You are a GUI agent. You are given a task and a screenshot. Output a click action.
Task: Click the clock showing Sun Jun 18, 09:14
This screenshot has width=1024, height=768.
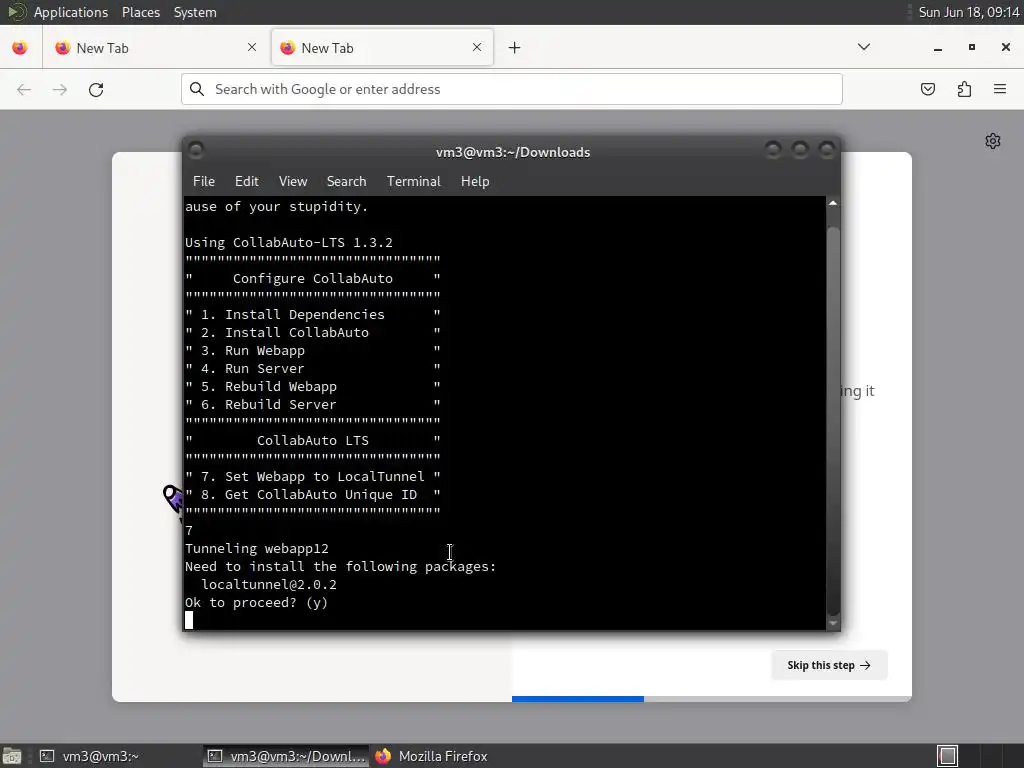(x=968, y=12)
